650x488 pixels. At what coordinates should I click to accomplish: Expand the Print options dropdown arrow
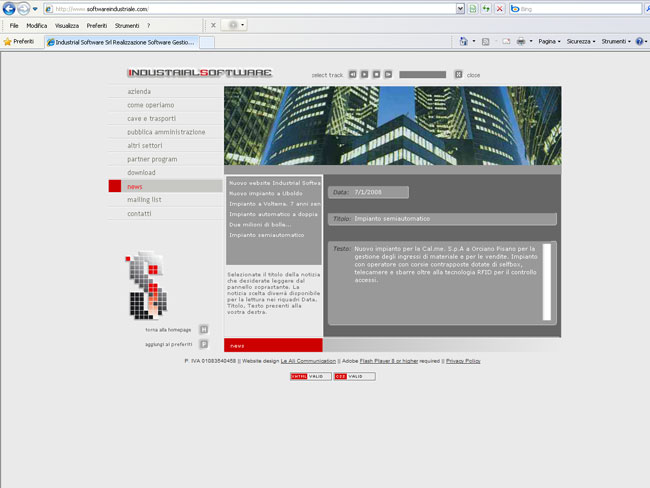coord(531,41)
